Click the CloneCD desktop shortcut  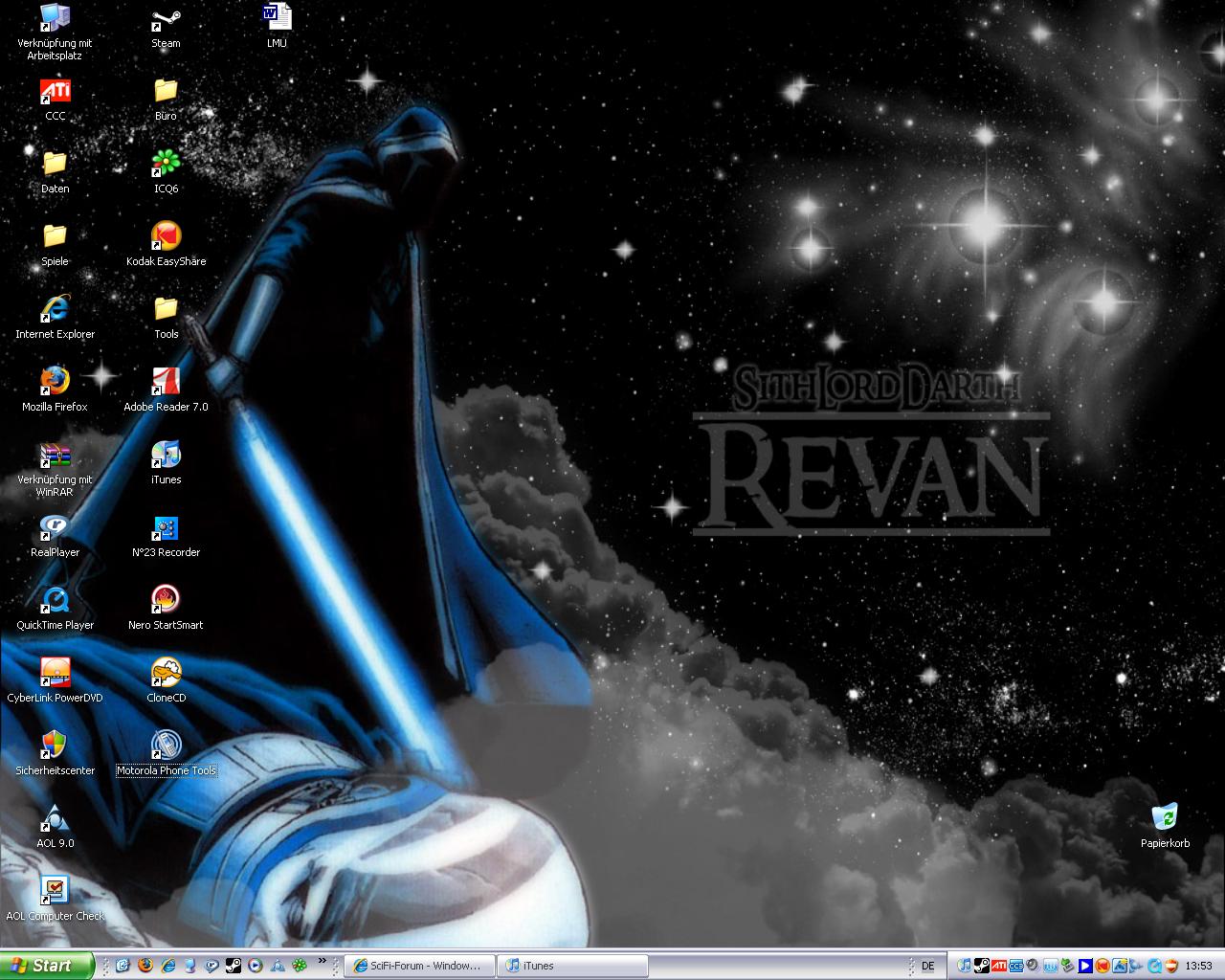click(x=166, y=675)
